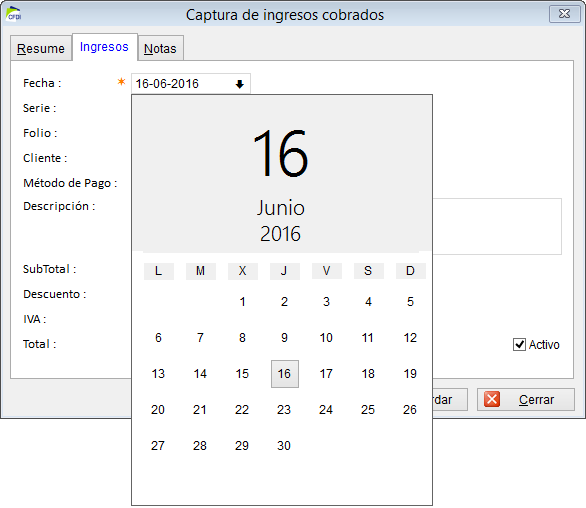Switch to the Resume tab
This screenshot has height=508, width=586.
(41, 48)
